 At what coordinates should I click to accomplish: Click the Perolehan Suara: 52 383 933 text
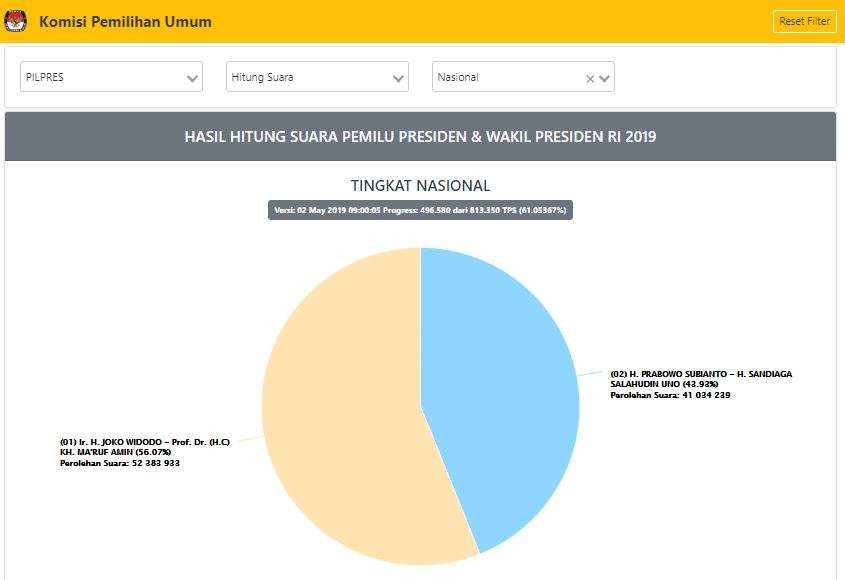coord(120,463)
